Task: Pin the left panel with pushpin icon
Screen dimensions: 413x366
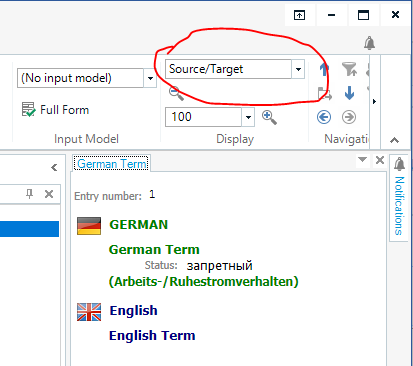Action: pyautogui.click(x=30, y=194)
